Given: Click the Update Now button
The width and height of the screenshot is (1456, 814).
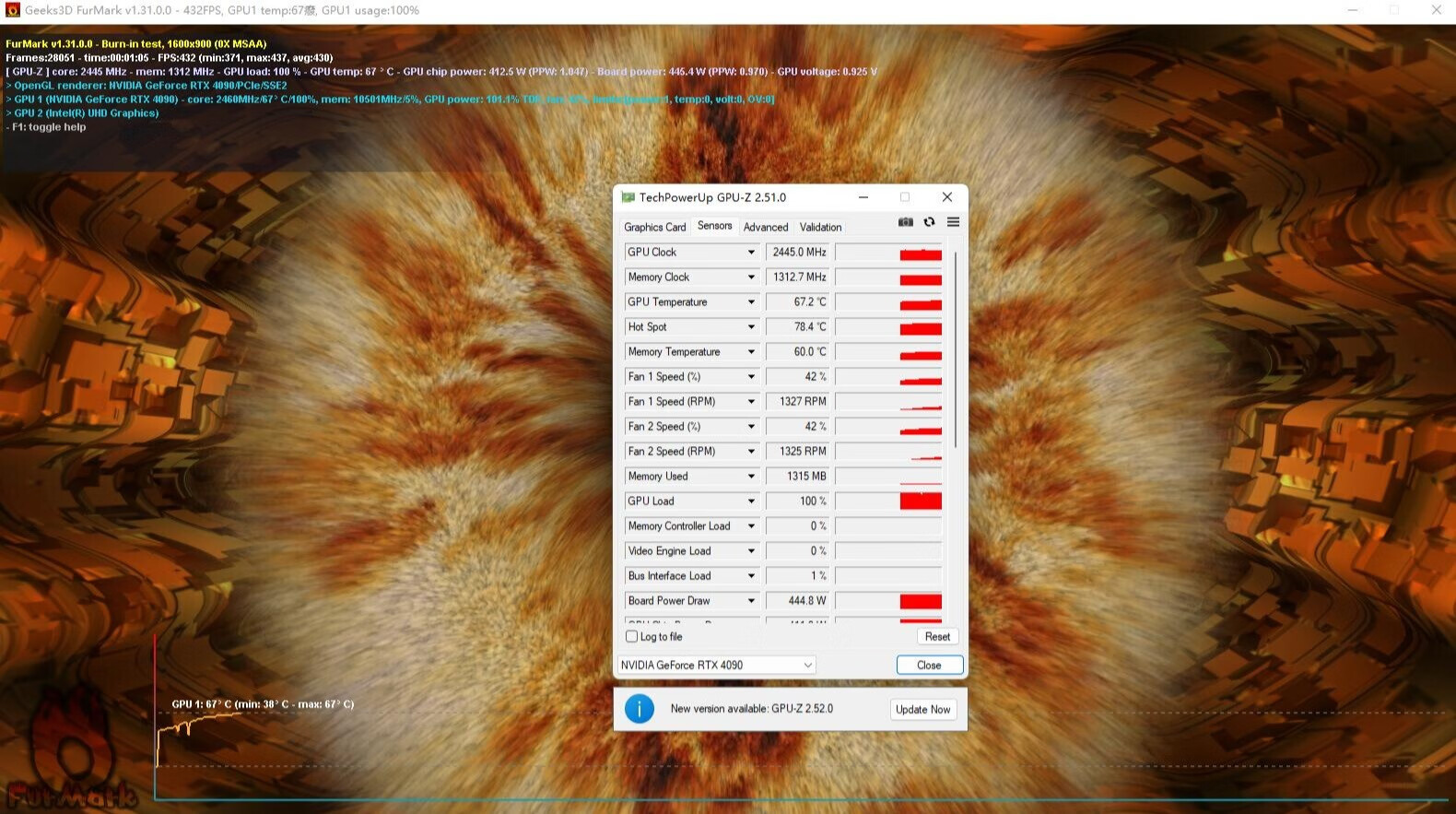Looking at the screenshot, I should click(922, 709).
